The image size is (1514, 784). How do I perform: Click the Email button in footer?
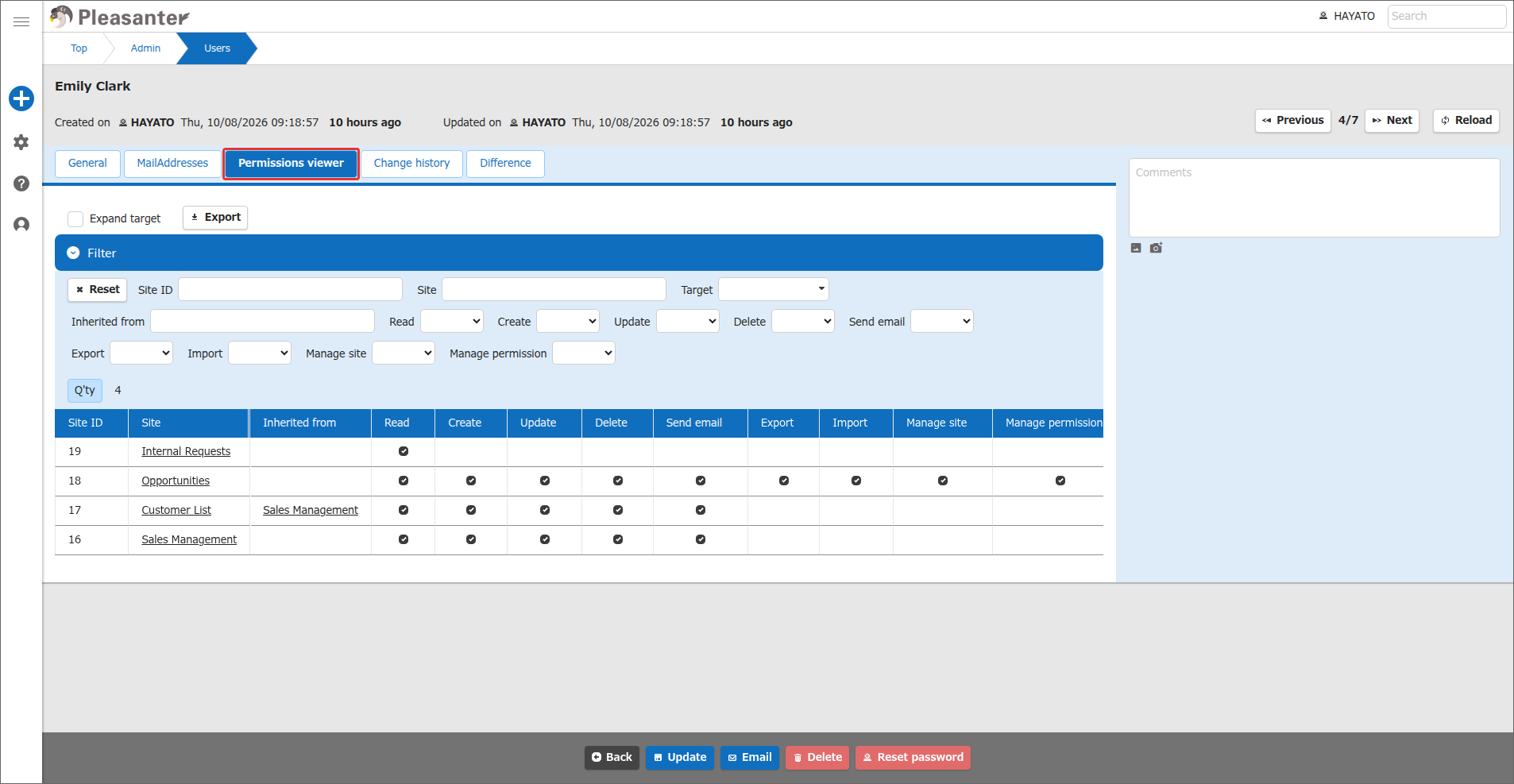coord(750,758)
